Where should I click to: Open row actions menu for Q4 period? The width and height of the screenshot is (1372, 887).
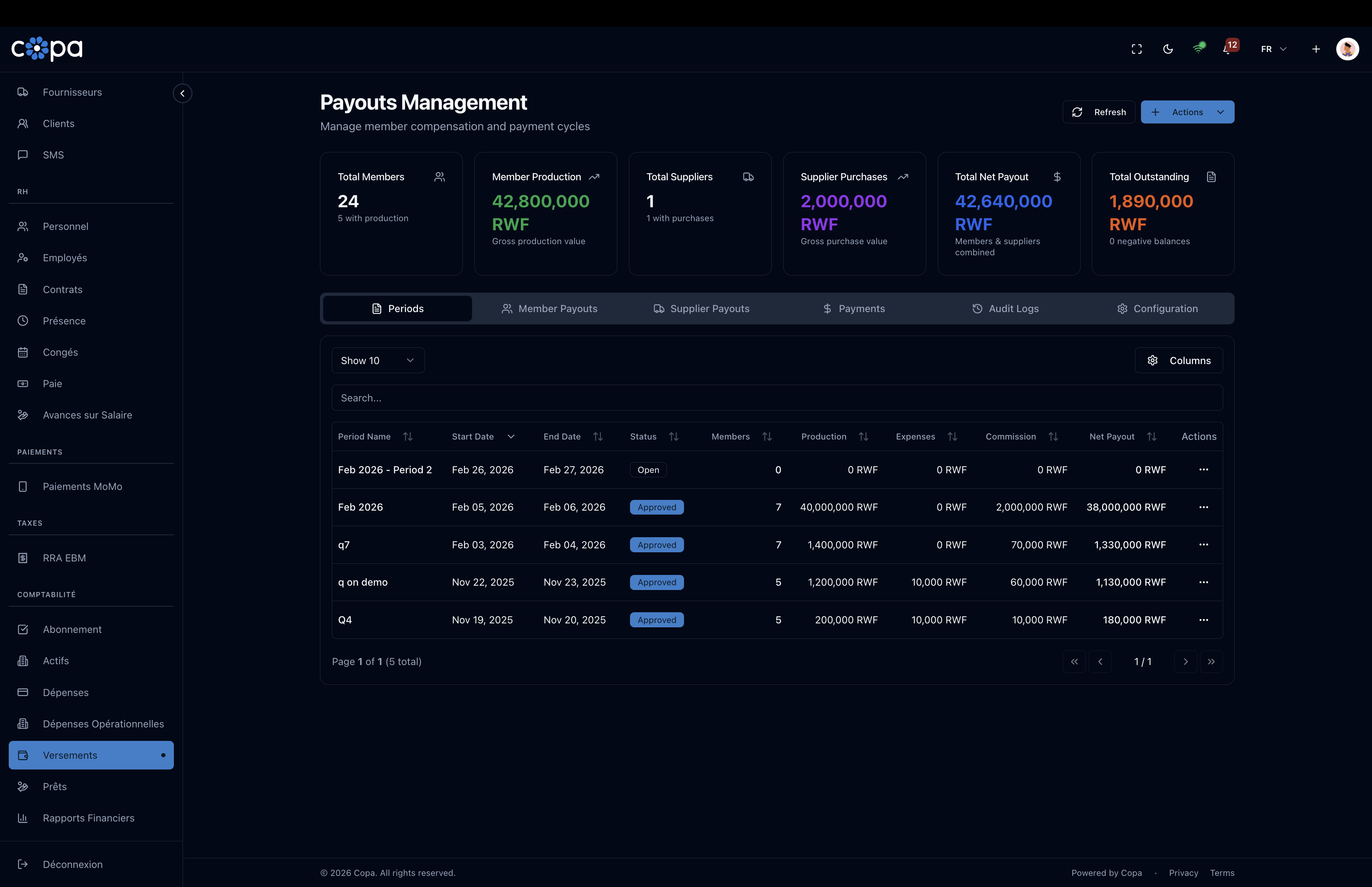(1203, 620)
